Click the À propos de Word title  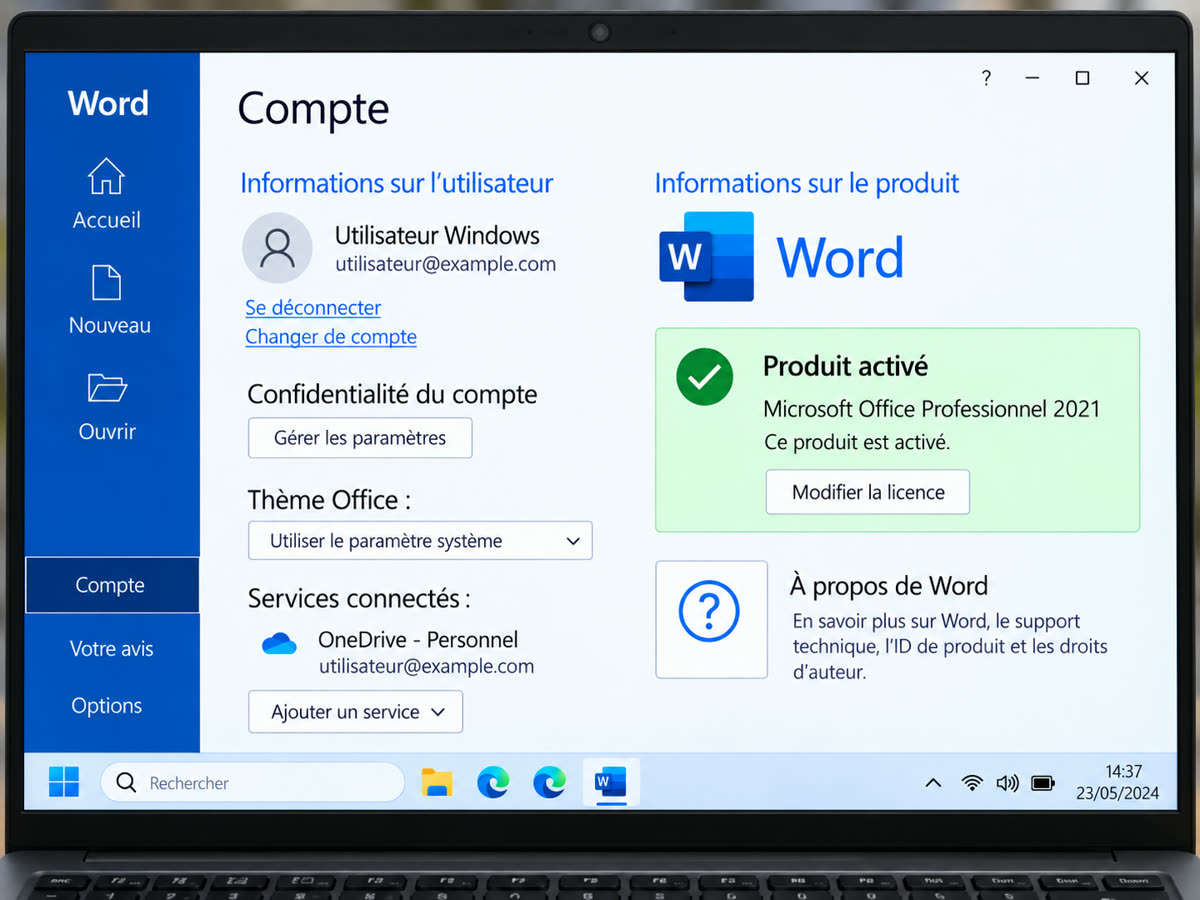(x=889, y=586)
